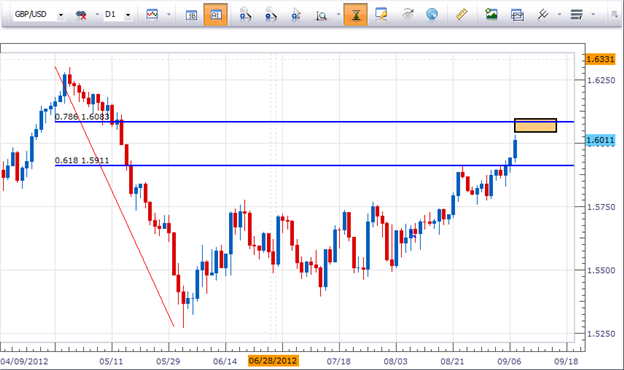The height and width of the screenshot is (370, 624).
Task: Click the save chart as image icon
Action: click(491, 15)
